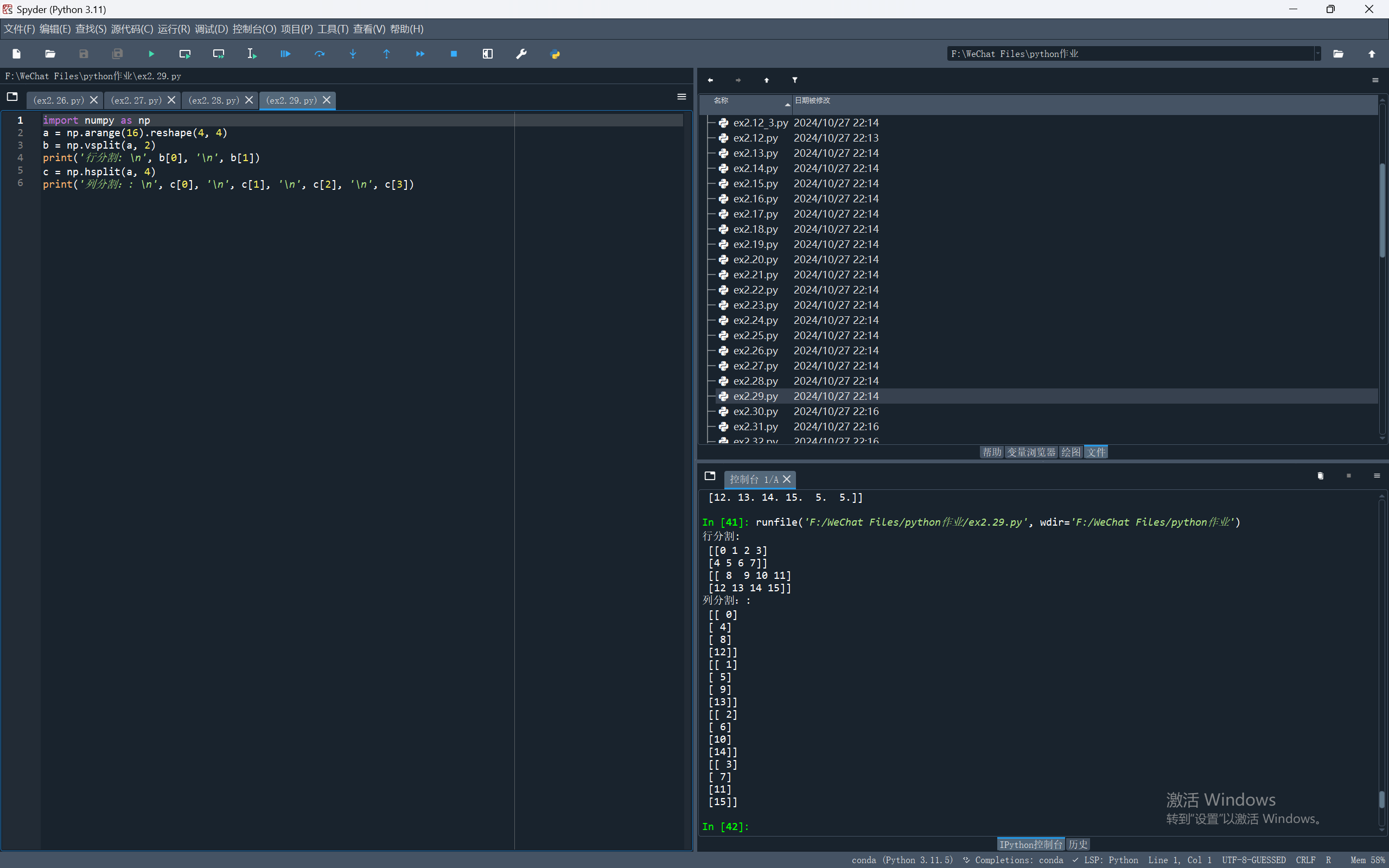Click the Stop debugging square icon
The height and width of the screenshot is (868, 1389).
(454, 54)
